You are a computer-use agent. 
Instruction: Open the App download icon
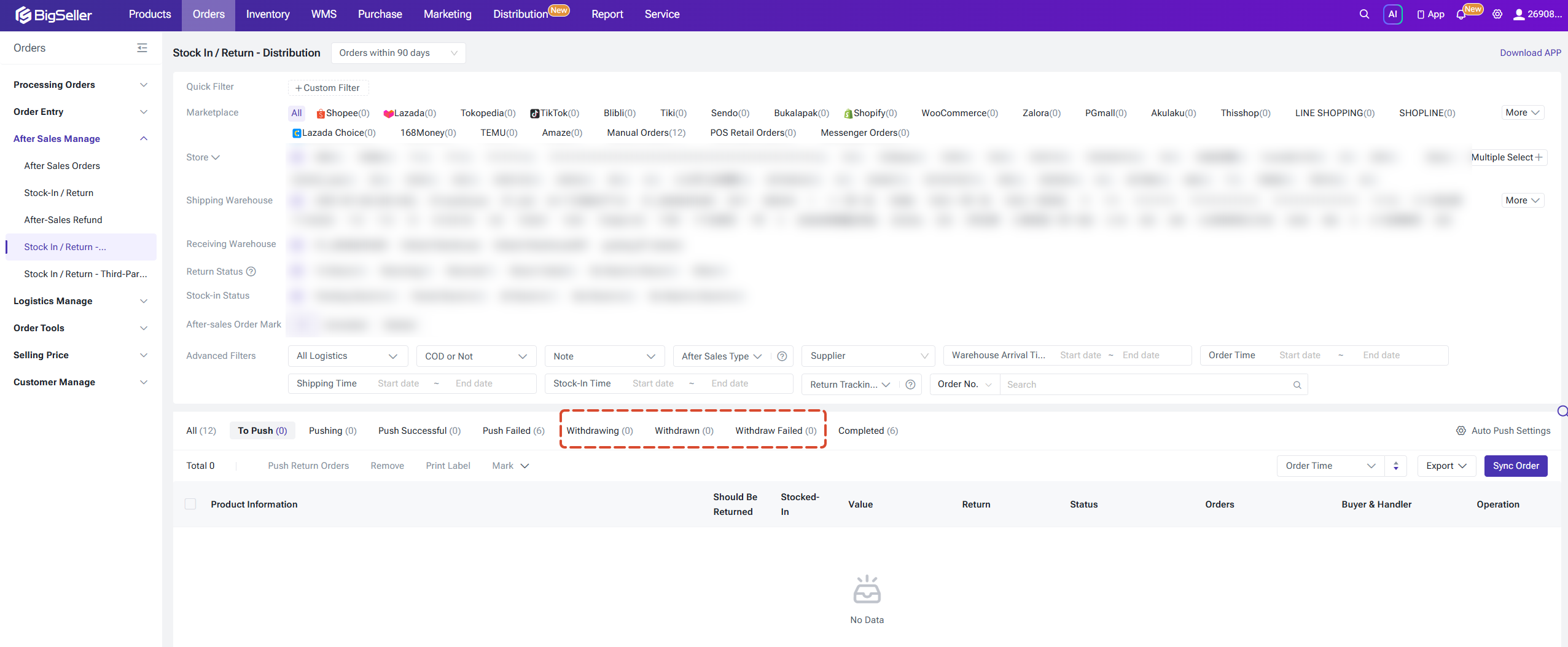tap(1431, 14)
